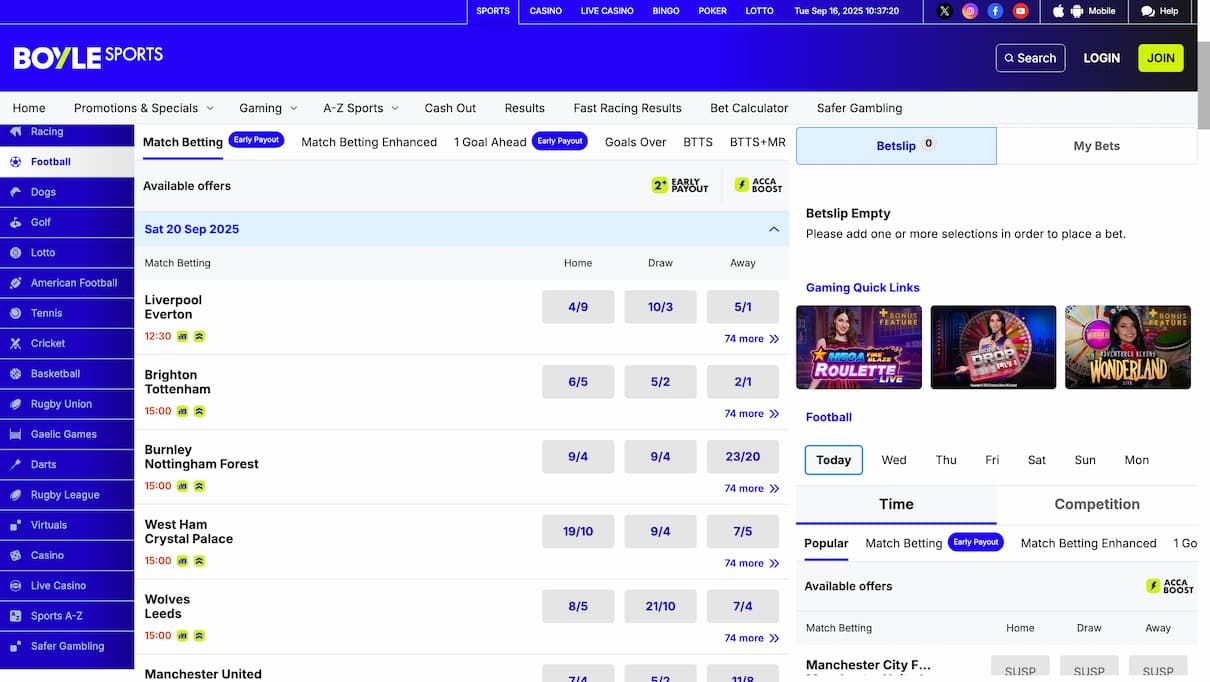This screenshot has height=682, width=1210.
Task: Open the X (Twitter) social icon
Action: (945, 11)
